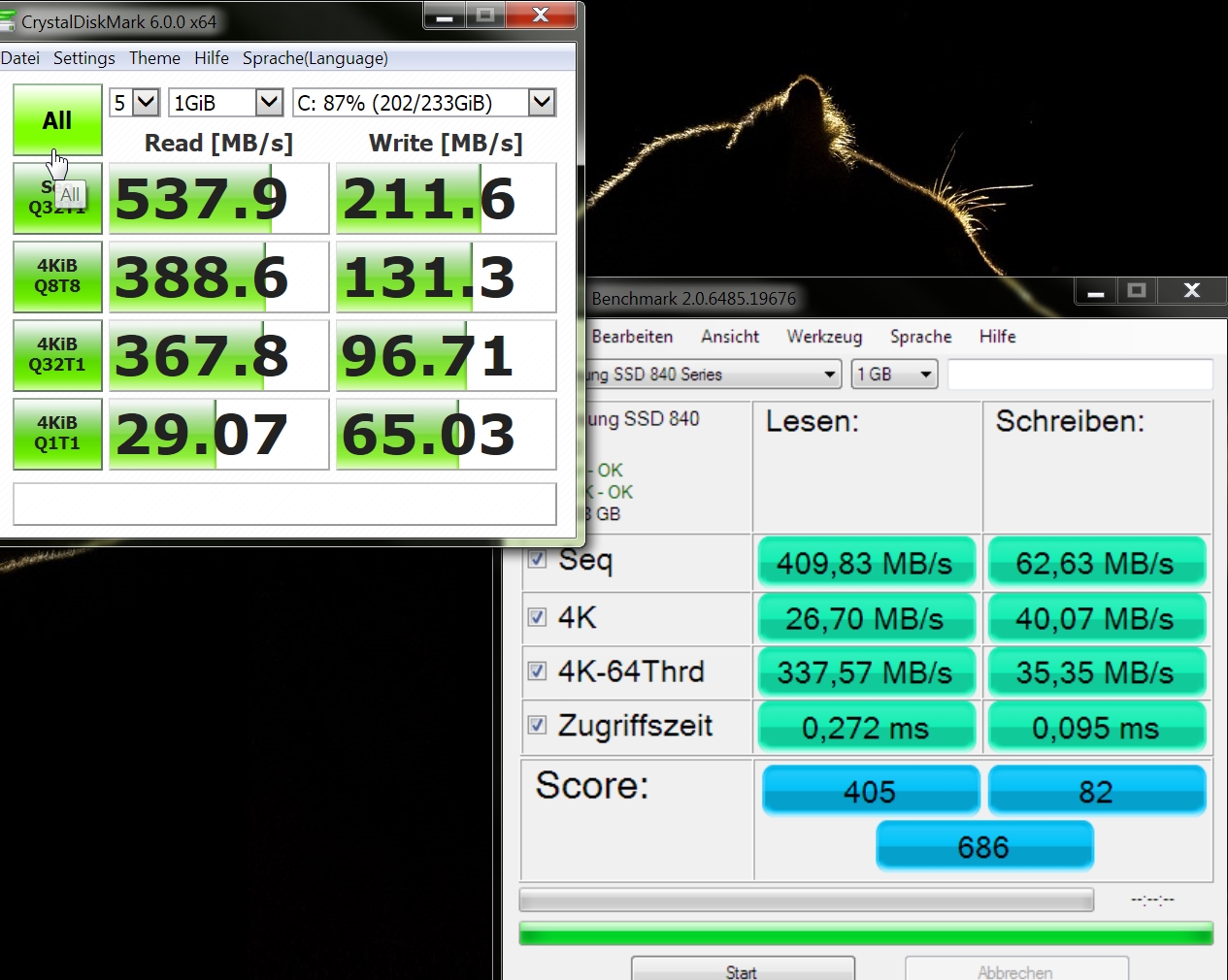The width and height of the screenshot is (1228, 980).
Task: Click the 211.6 sequential write result
Action: [446, 199]
